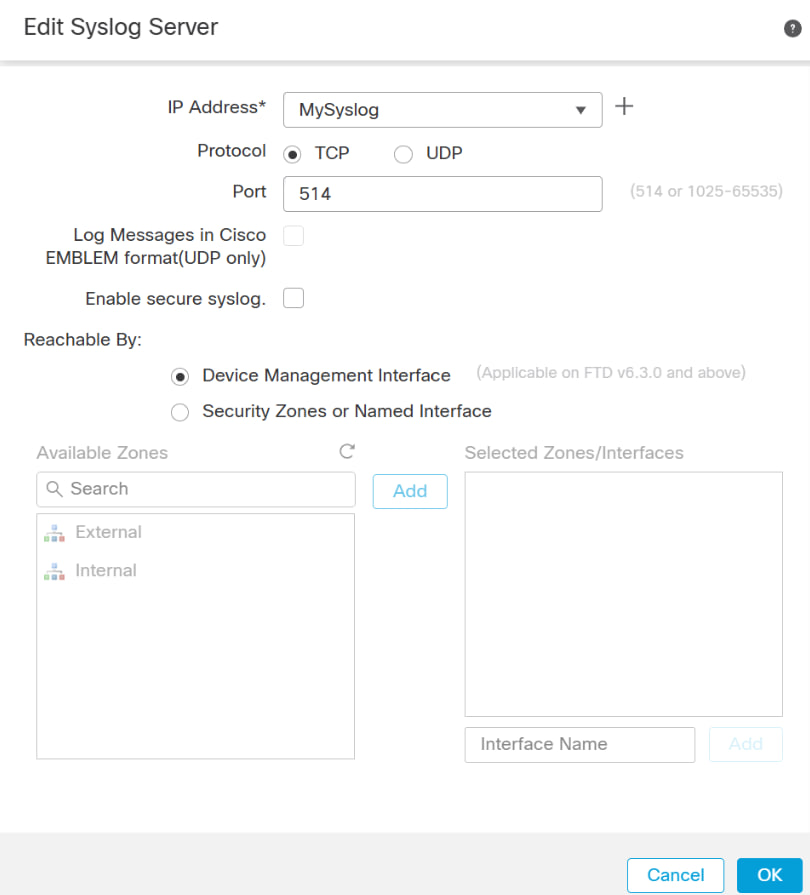The width and height of the screenshot is (810, 895).
Task: Open the help icon in the top corner
Action: (x=792, y=28)
